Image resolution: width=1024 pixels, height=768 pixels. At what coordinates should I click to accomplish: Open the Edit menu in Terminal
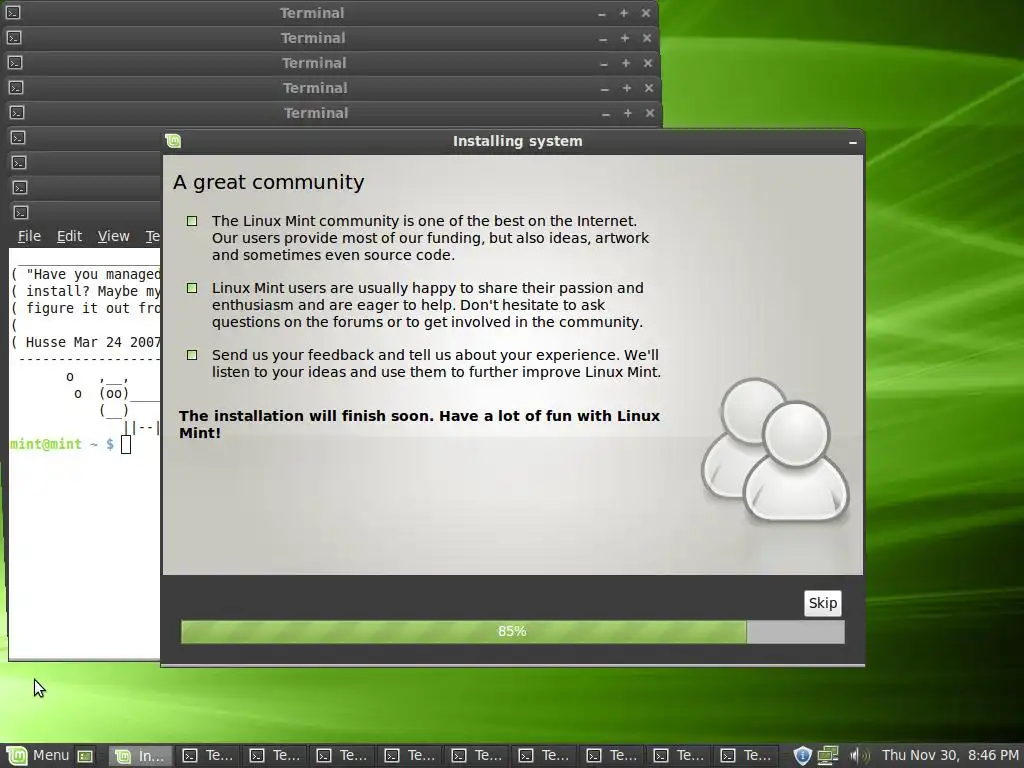coord(69,236)
